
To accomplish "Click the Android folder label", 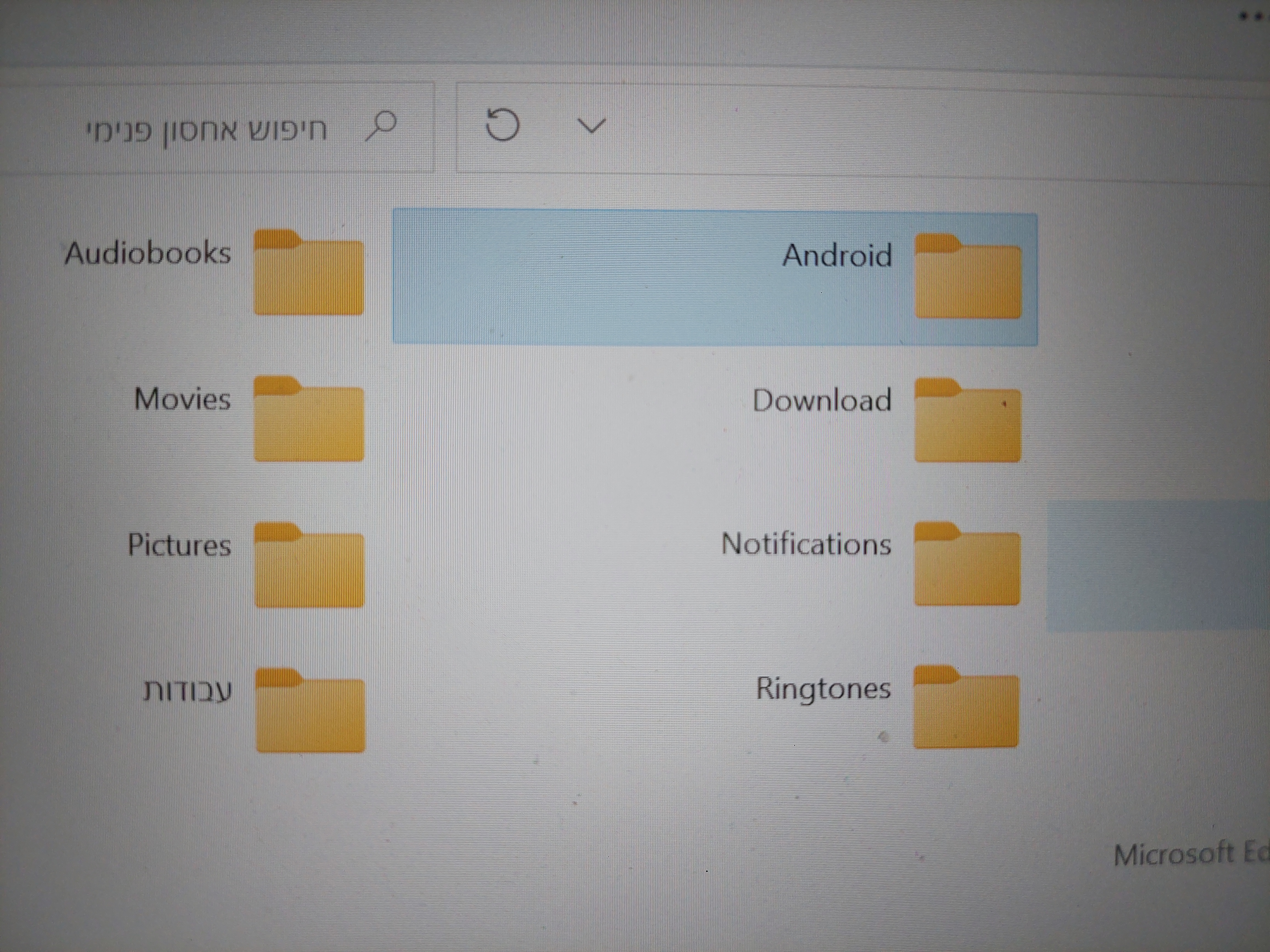I will point(837,255).
